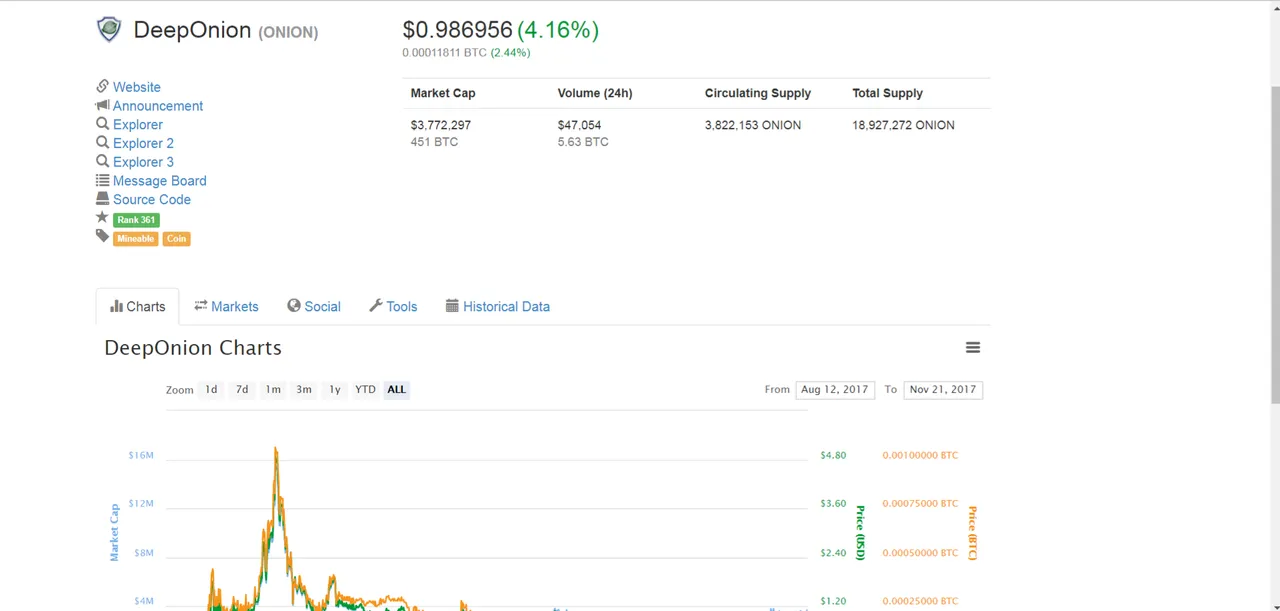Click the 0.00011811 BTC price text
1280x611 pixels.
coord(445,53)
